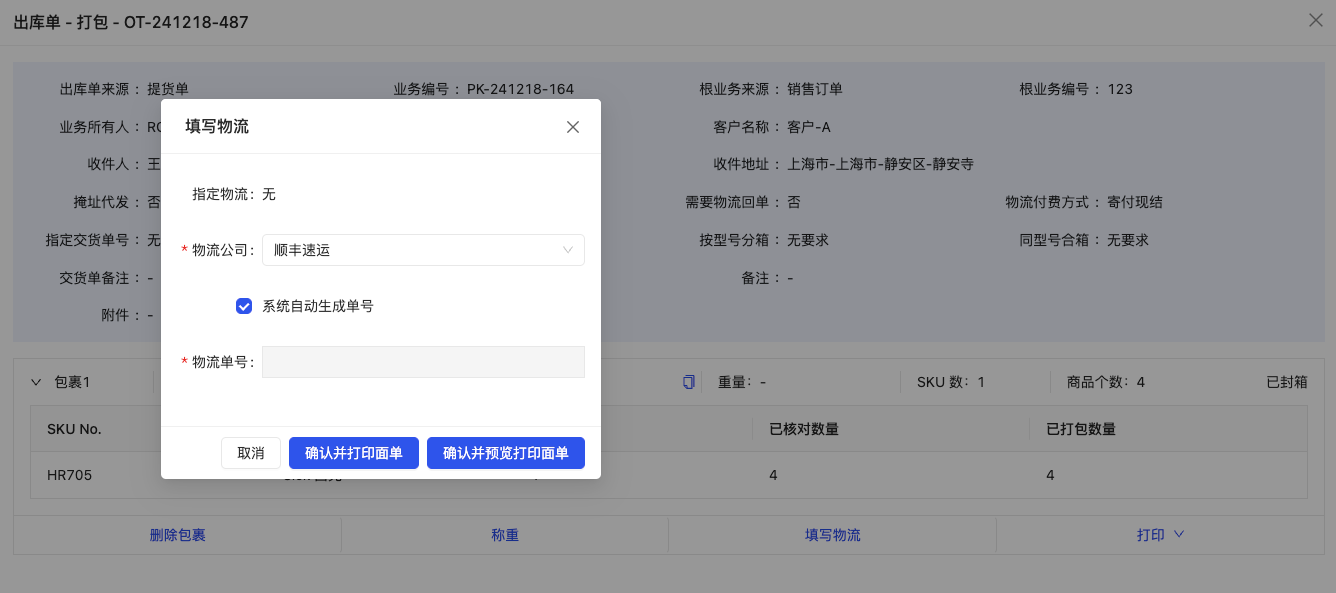Click the 取消 button
This screenshot has height=593, width=1336.
[x=251, y=452]
